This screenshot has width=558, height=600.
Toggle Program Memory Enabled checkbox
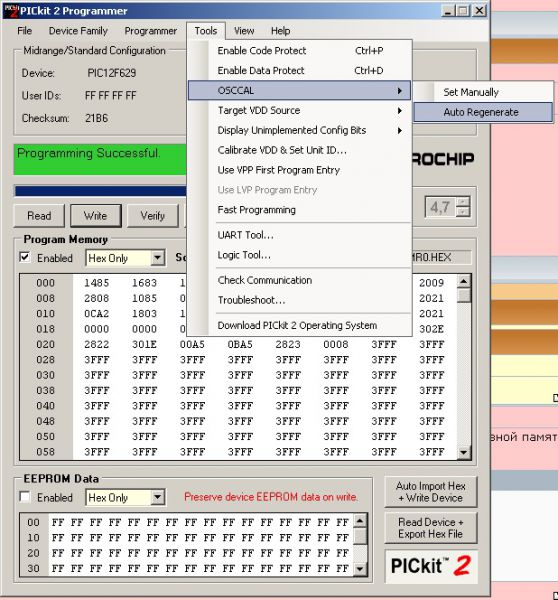point(24,257)
